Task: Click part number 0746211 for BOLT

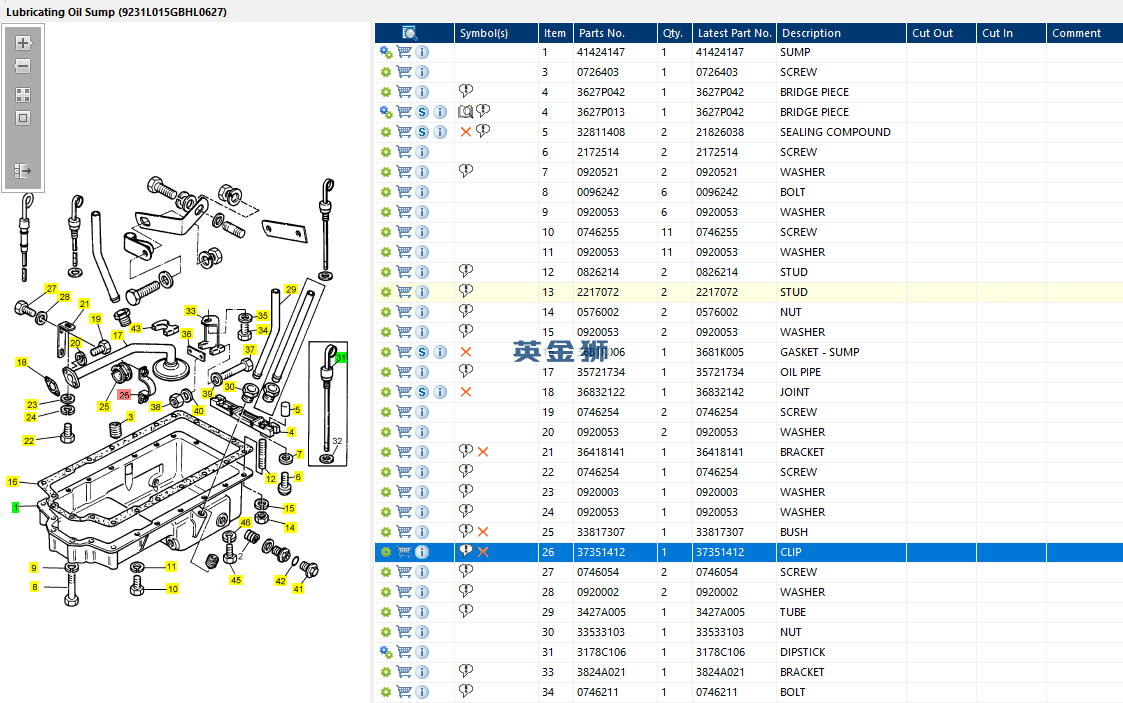Action: 597,692
